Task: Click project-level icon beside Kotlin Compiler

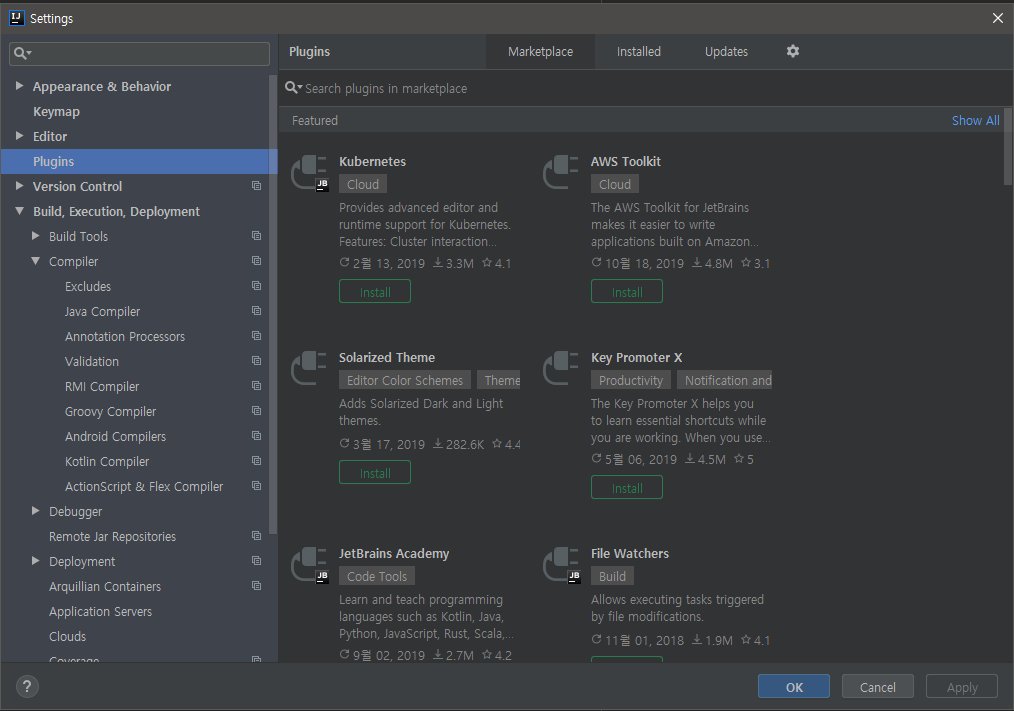Action: pos(256,461)
